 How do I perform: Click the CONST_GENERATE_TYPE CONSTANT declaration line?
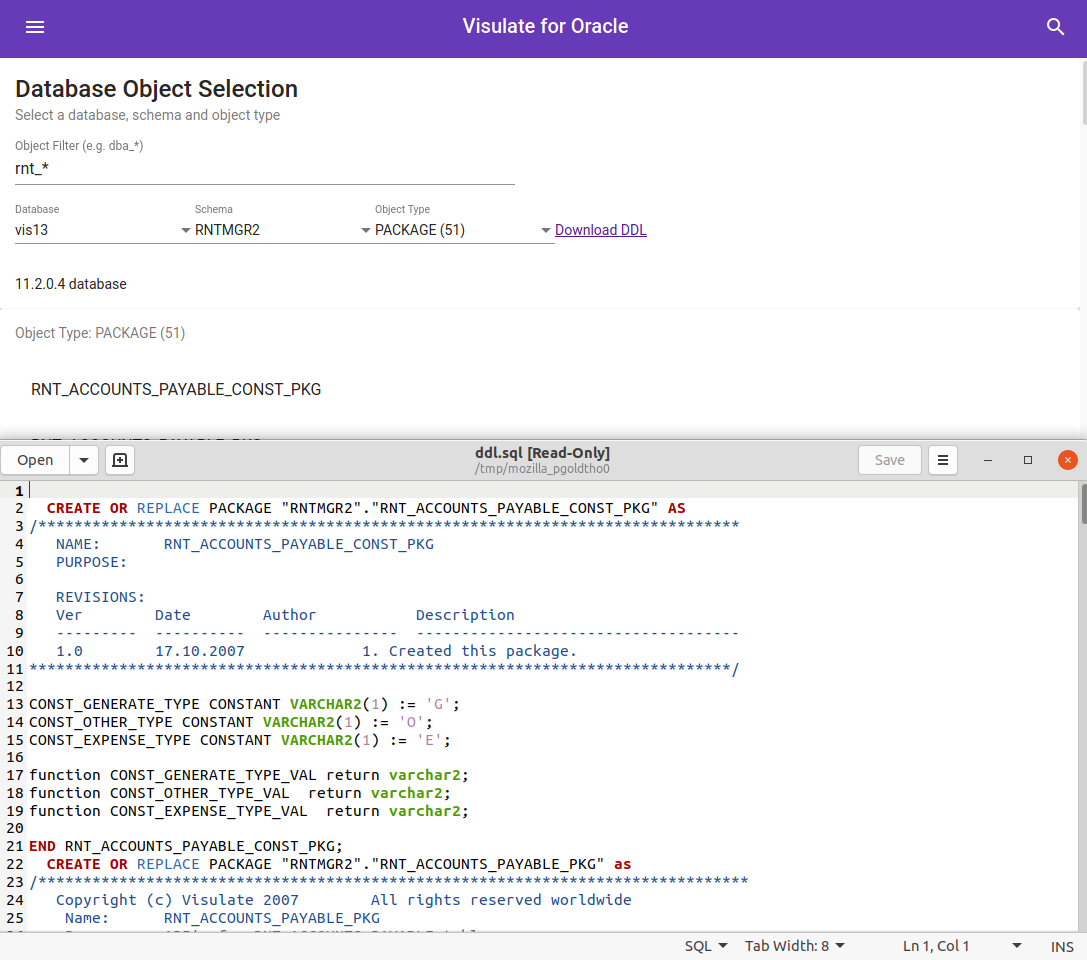(x=244, y=704)
